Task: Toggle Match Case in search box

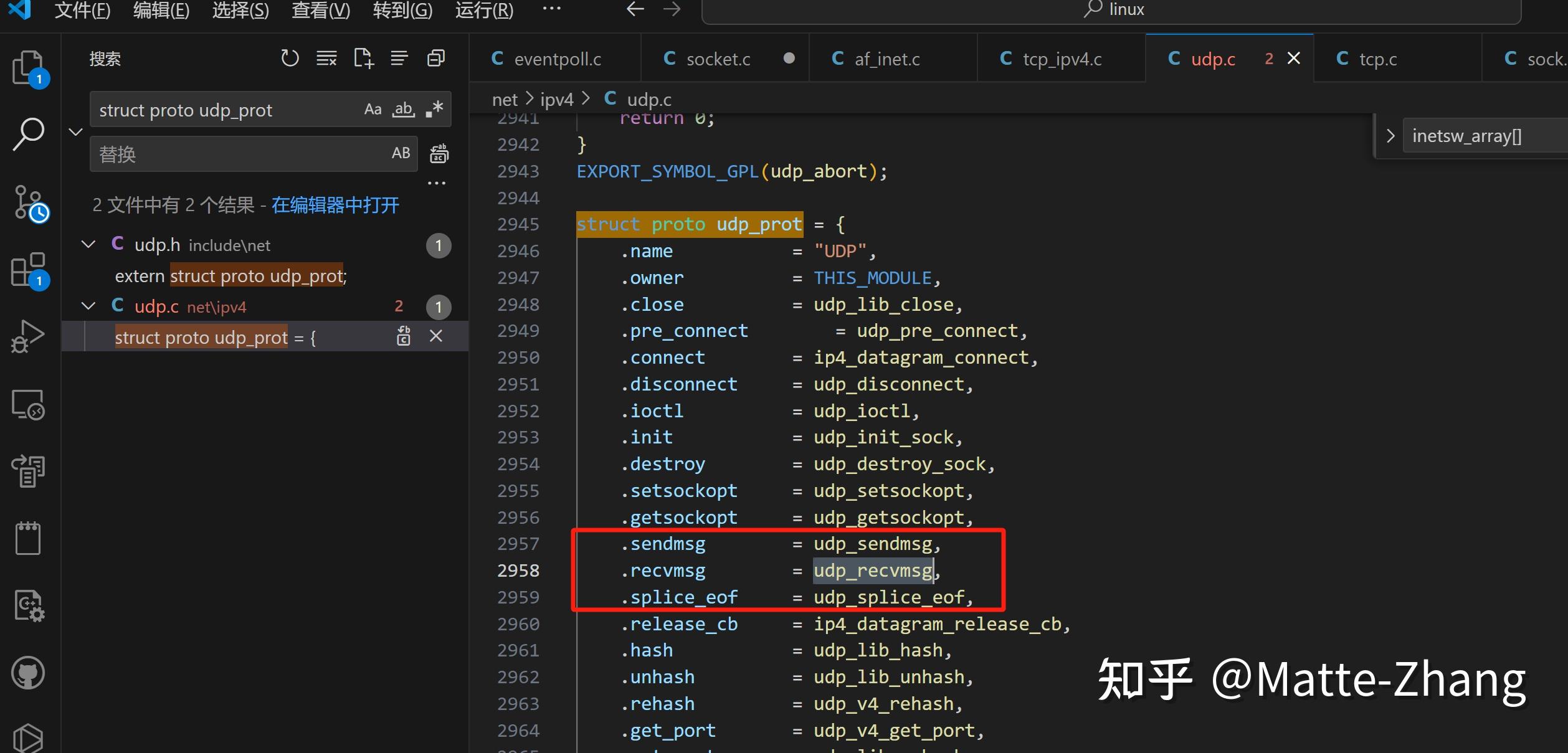Action: (x=373, y=110)
